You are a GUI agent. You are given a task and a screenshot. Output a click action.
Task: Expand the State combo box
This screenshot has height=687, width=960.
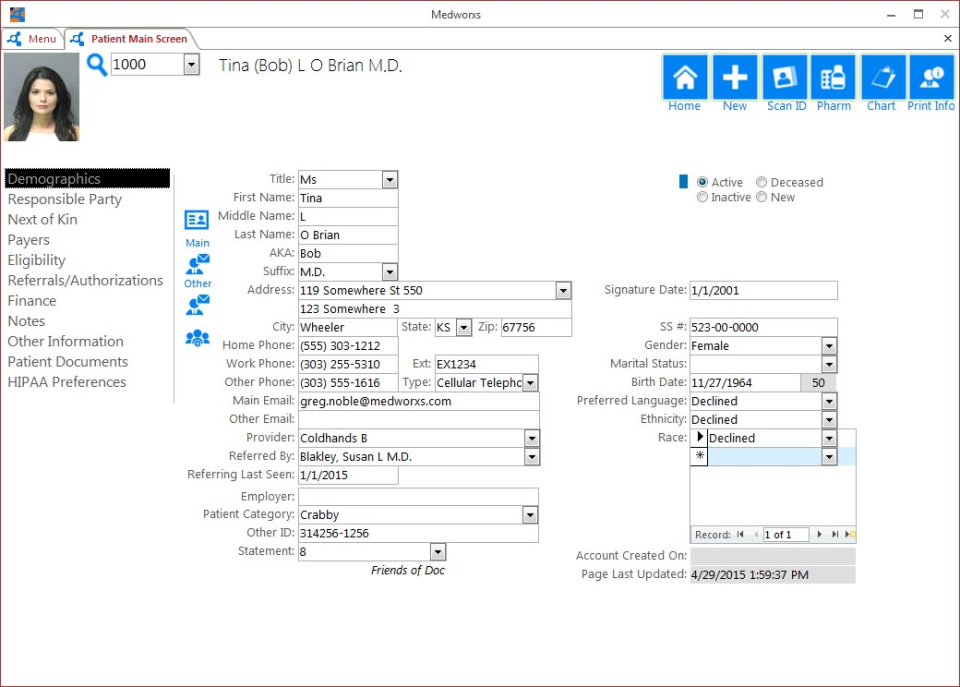click(x=463, y=327)
